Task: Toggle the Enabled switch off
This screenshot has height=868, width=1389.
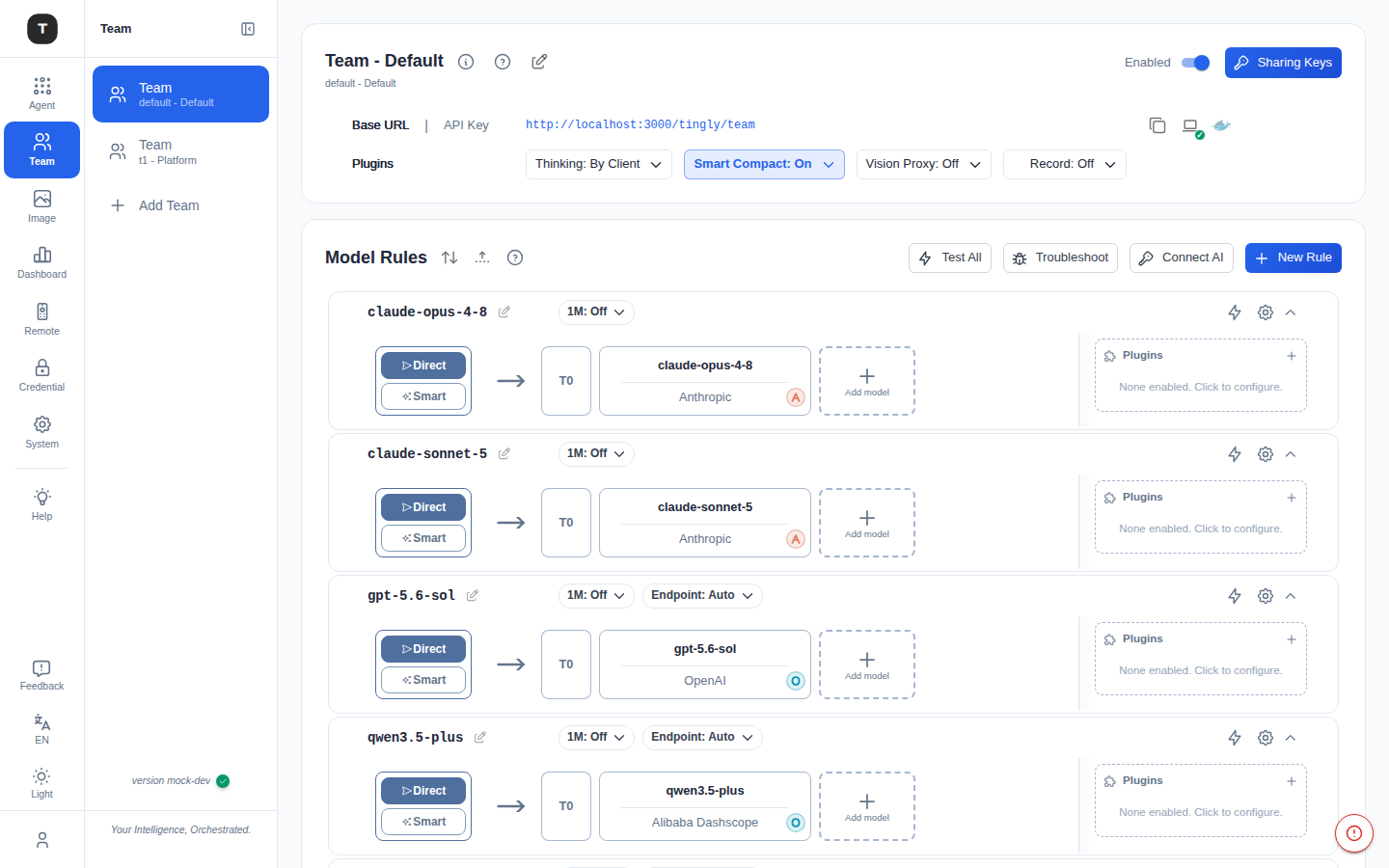Action: 1196,63
